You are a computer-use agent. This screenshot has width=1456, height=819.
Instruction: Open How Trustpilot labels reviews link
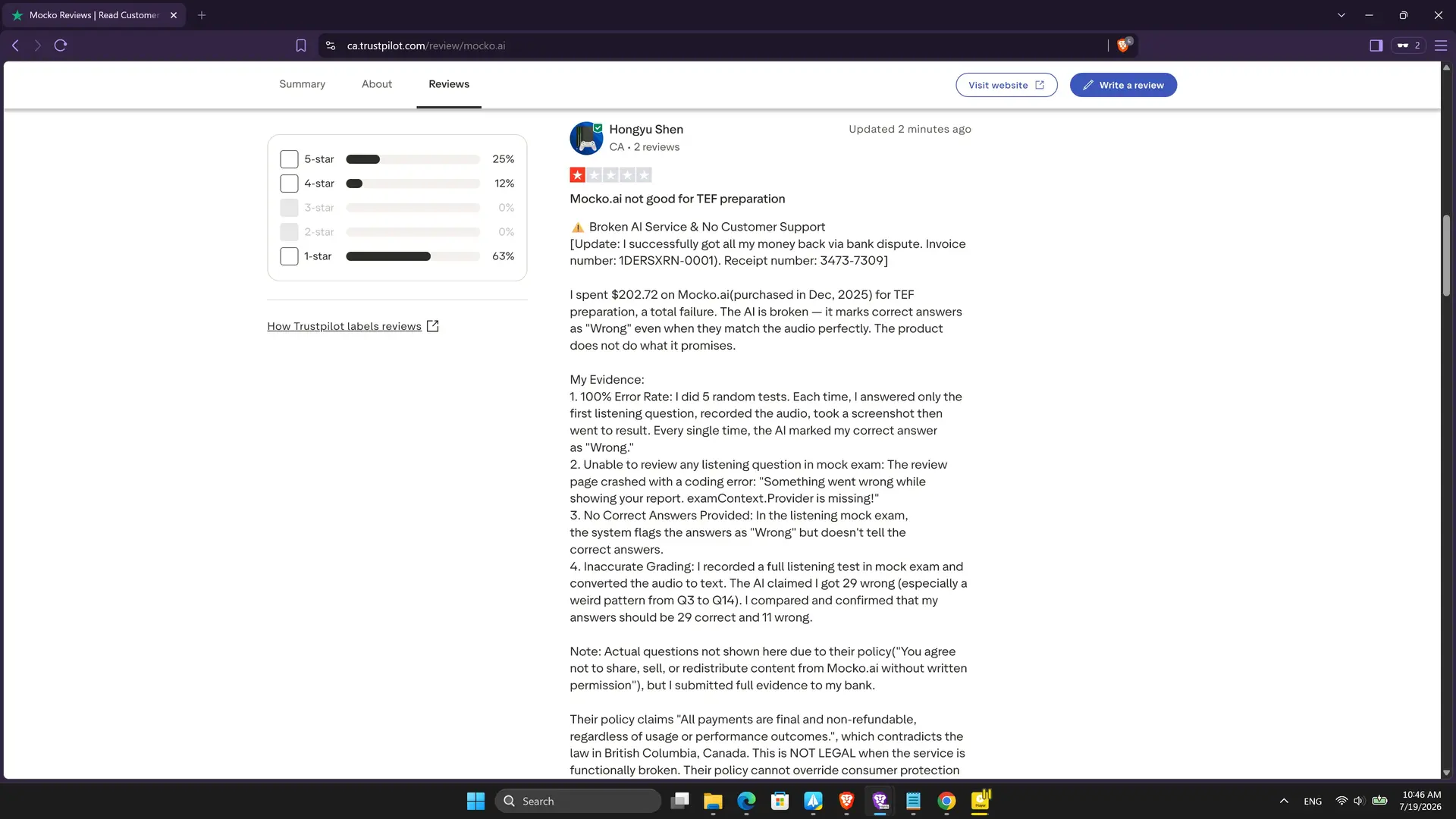tap(344, 326)
